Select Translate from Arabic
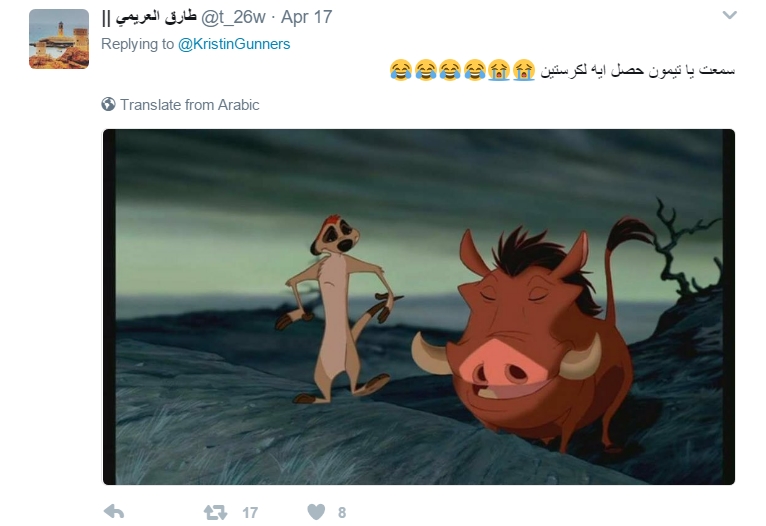Viewport: 766px width, 526px height. [x=190, y=105]
